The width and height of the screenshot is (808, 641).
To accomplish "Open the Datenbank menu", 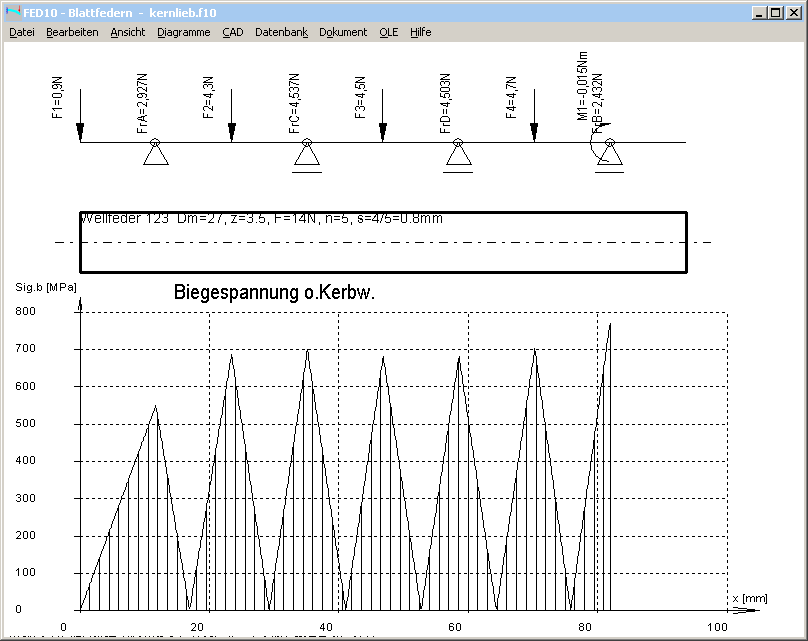I will pyautogui.click(x=281, y=32).
